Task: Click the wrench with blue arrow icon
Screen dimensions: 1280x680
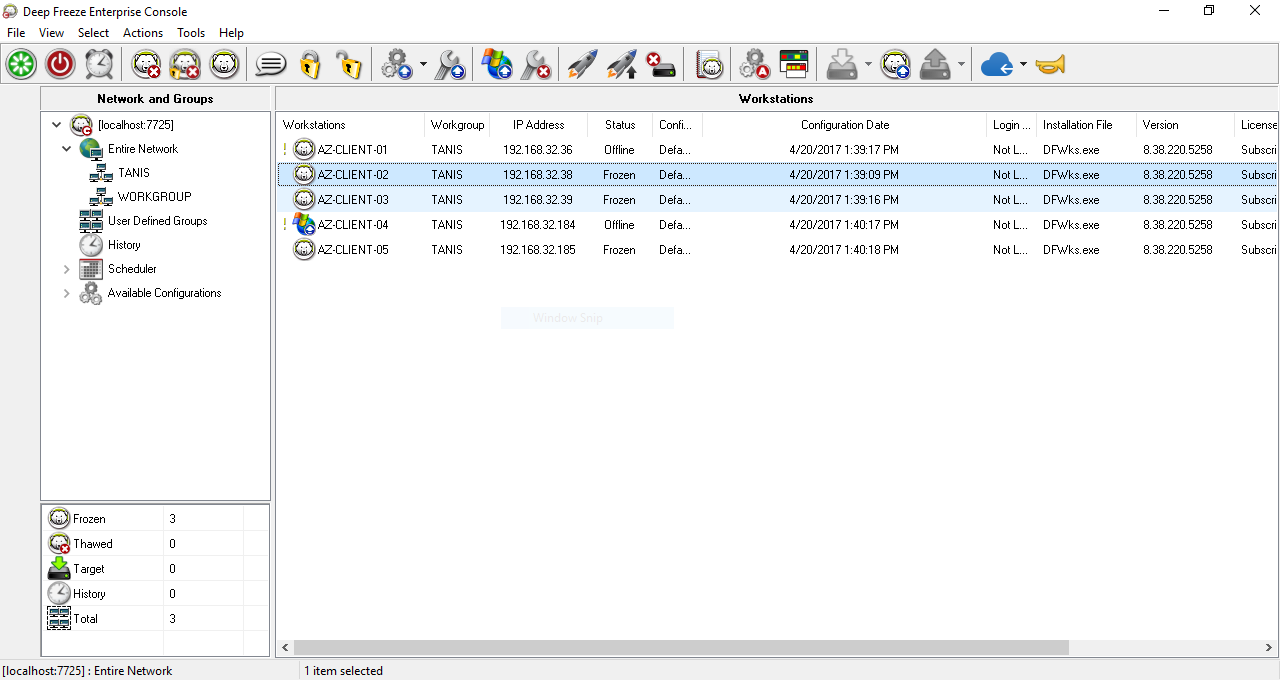Action: [450, 65]
